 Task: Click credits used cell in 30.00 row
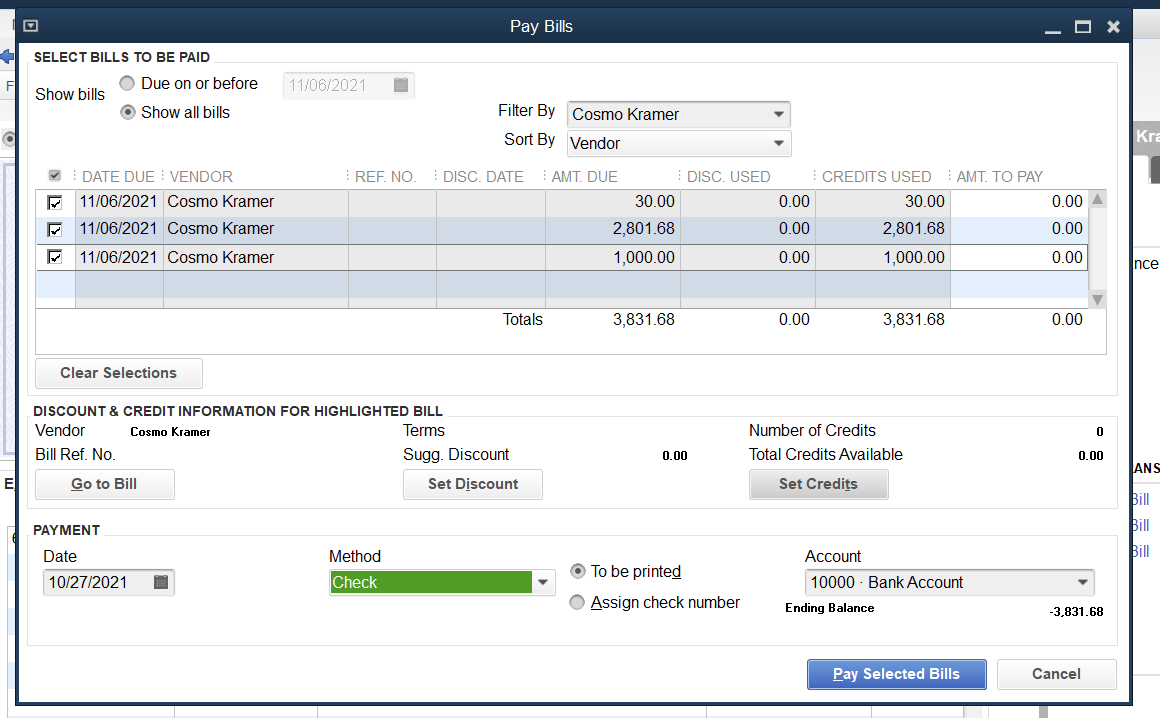coord(883,202)
